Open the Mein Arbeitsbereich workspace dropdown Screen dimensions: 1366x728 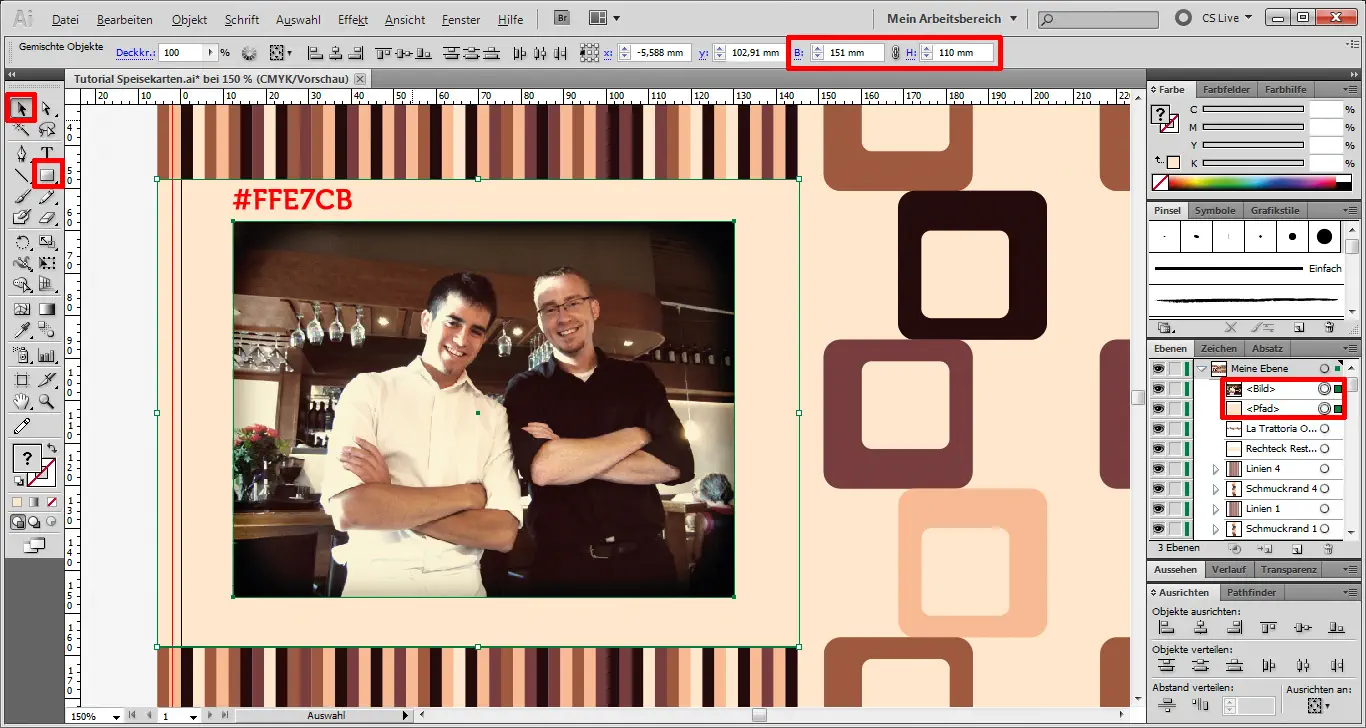pos(950,18)
